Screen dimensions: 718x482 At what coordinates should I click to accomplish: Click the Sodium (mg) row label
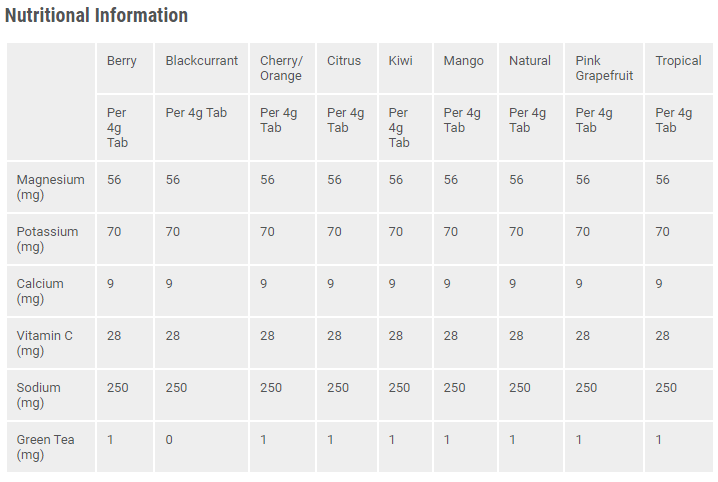(38, 395)
